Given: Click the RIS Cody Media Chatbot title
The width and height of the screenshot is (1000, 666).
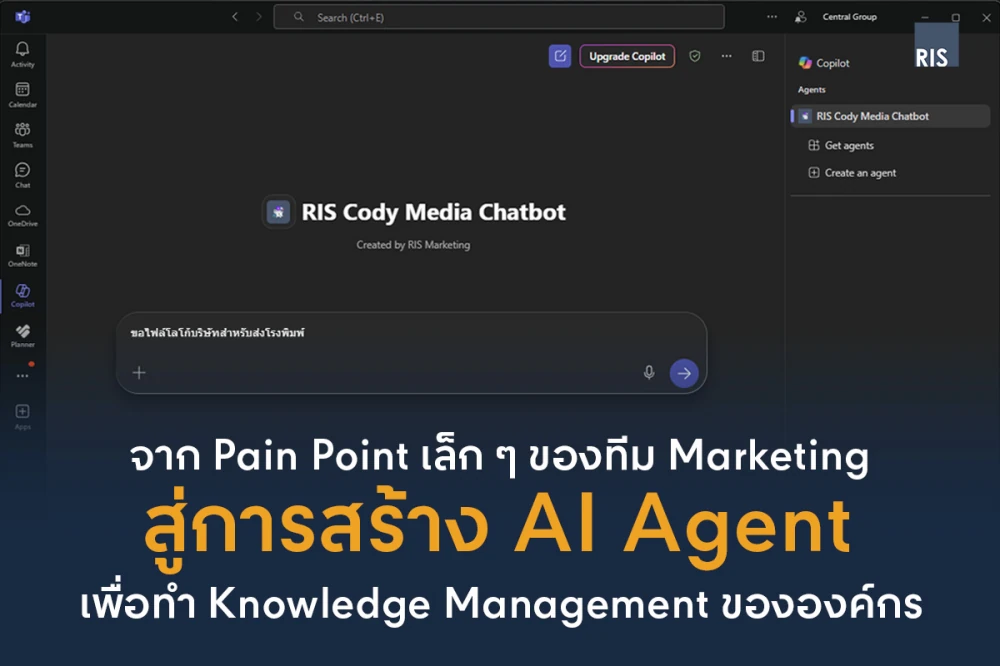Looking at the screenshot, I should click(434, 212).
